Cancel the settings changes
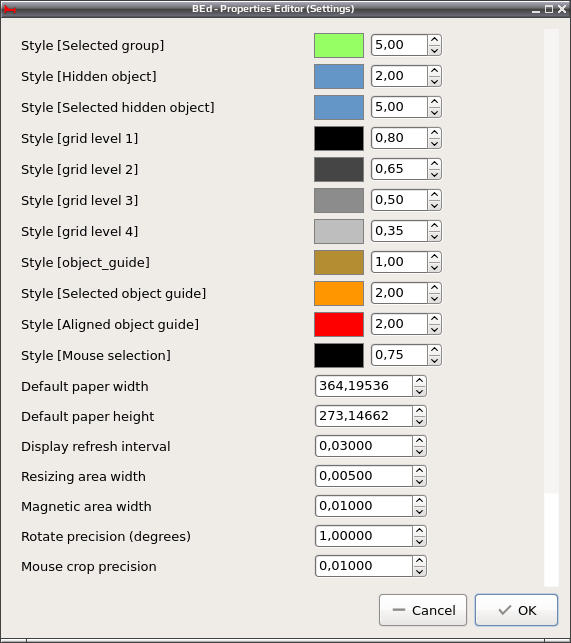 423,610
